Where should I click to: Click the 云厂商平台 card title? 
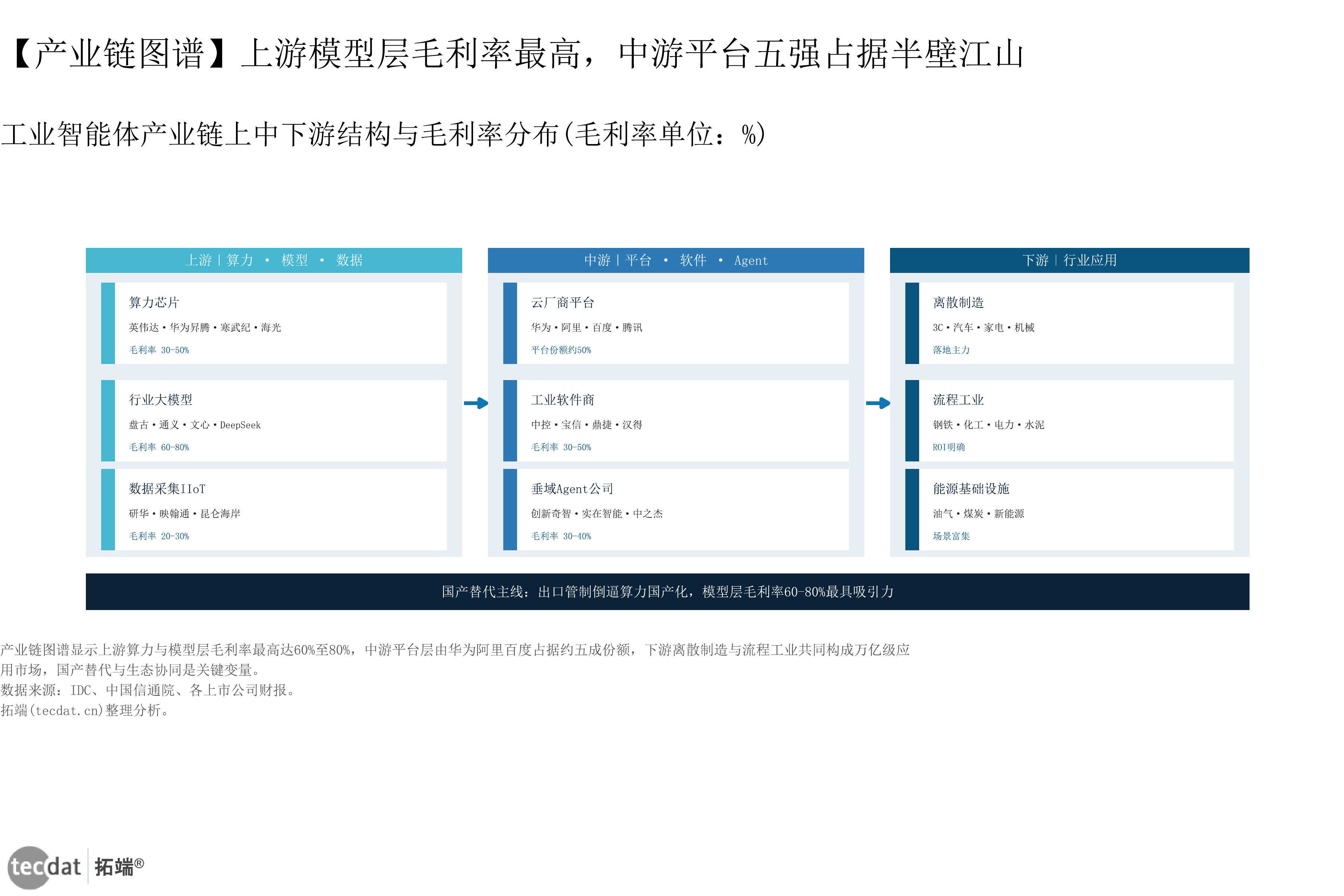coord(563,302)
